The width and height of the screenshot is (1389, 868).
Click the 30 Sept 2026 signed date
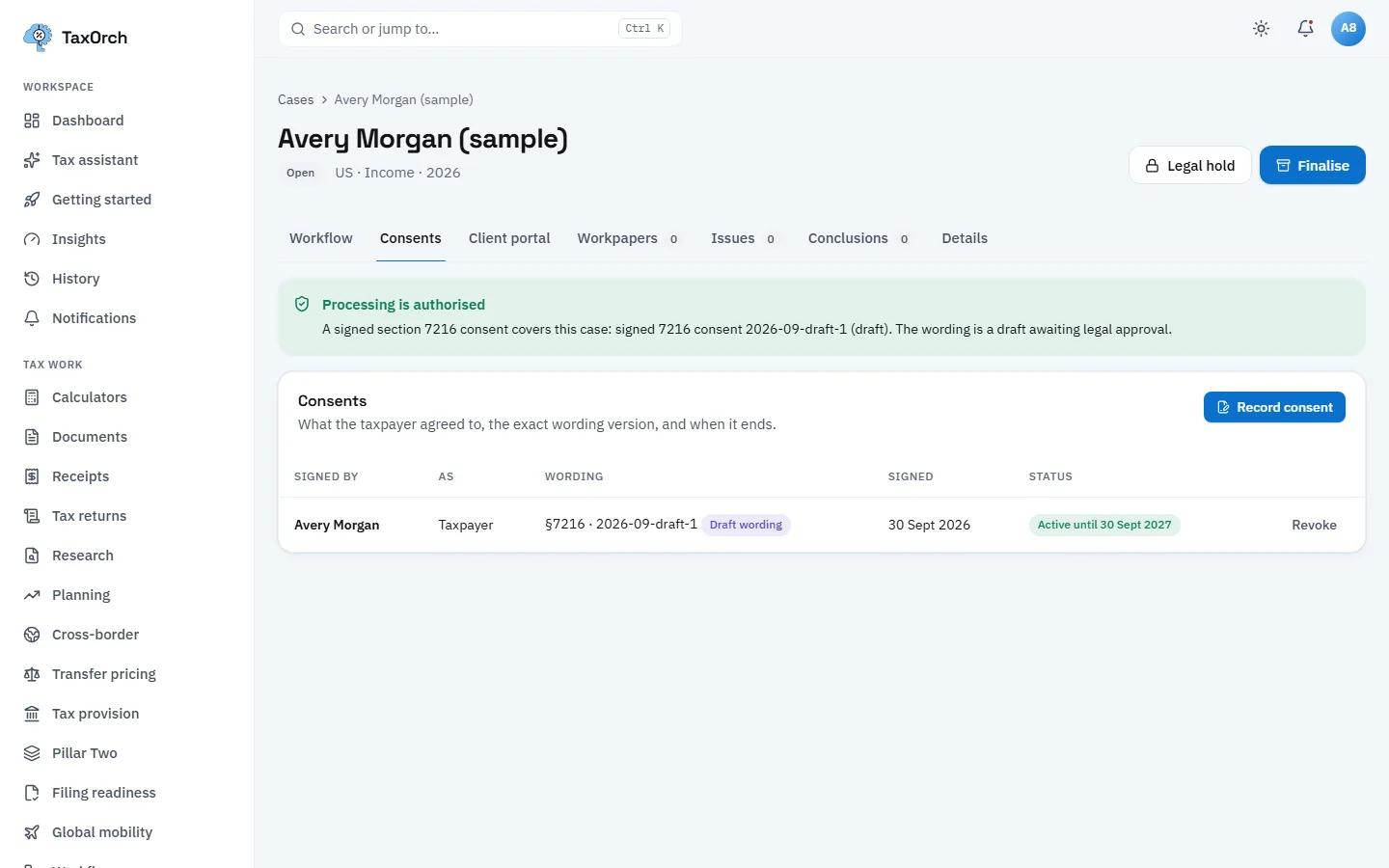click(x=929, y=525)
